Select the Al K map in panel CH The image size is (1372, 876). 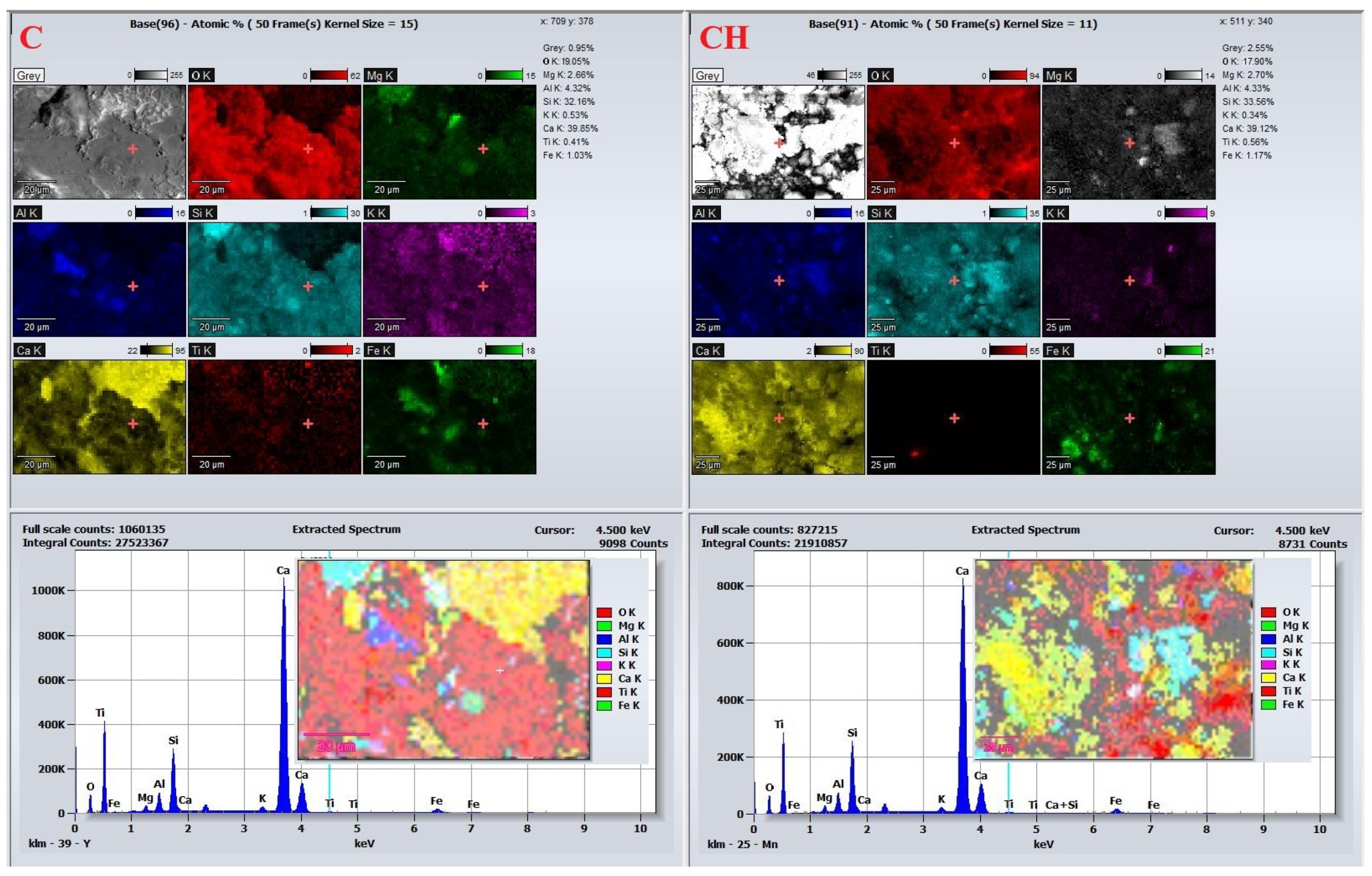(x=778, y=279)
